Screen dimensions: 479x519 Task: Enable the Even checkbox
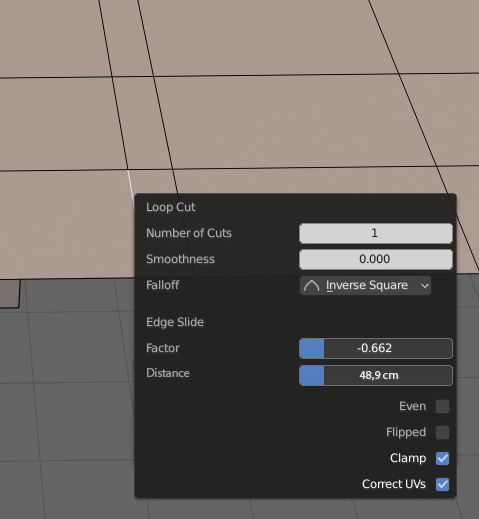442,406
